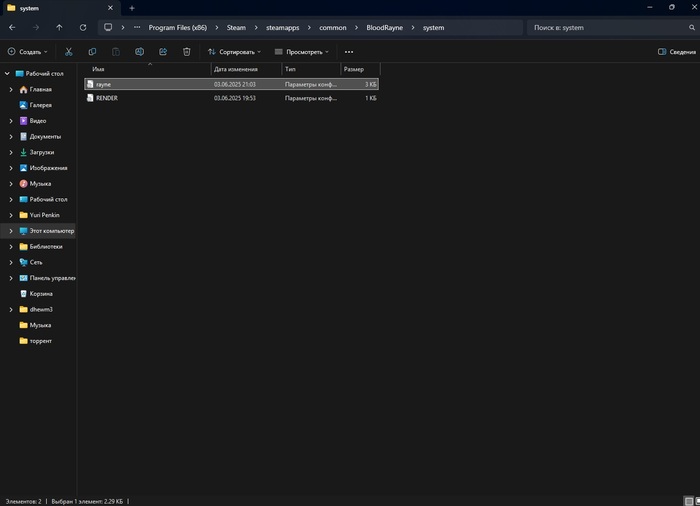Viewport: 700px width, 506px height.
Task: Click the Cut scissors icon in toolbar
Action: 69,51
